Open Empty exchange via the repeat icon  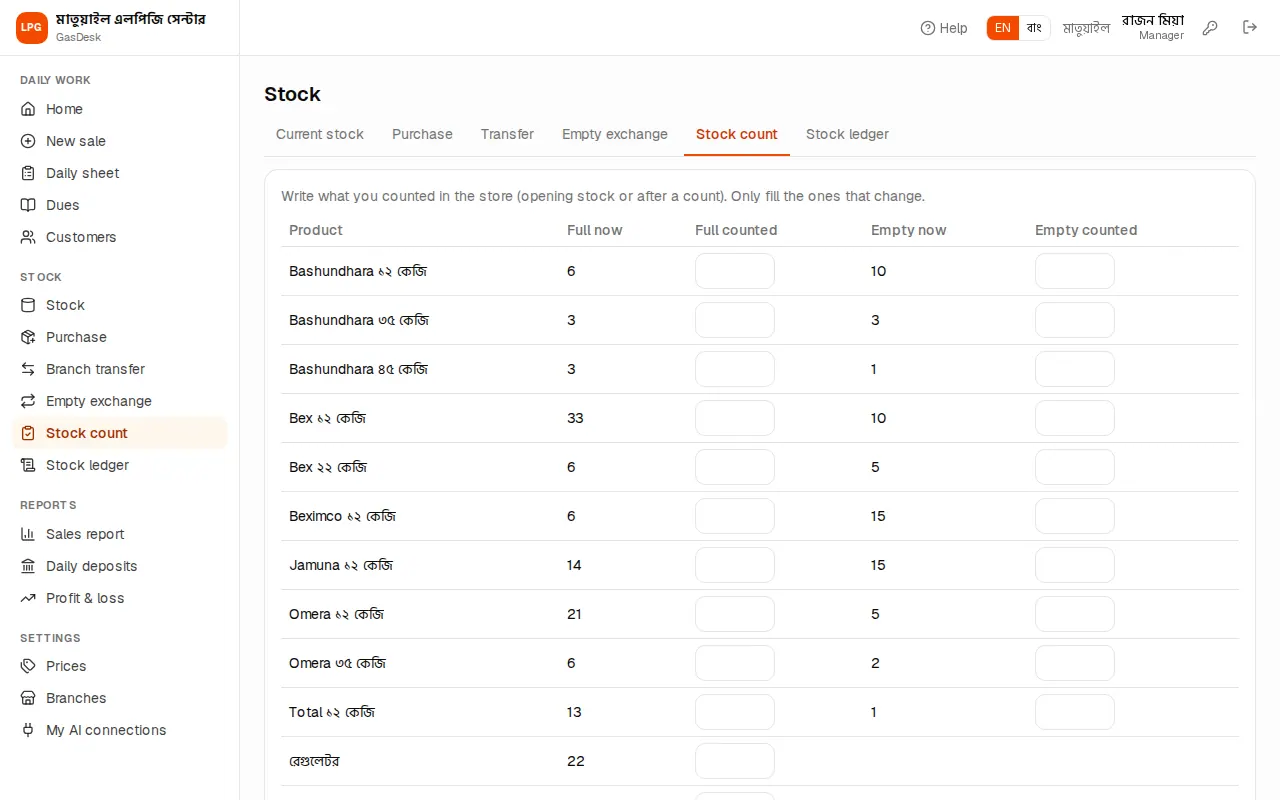pos(28,401)
